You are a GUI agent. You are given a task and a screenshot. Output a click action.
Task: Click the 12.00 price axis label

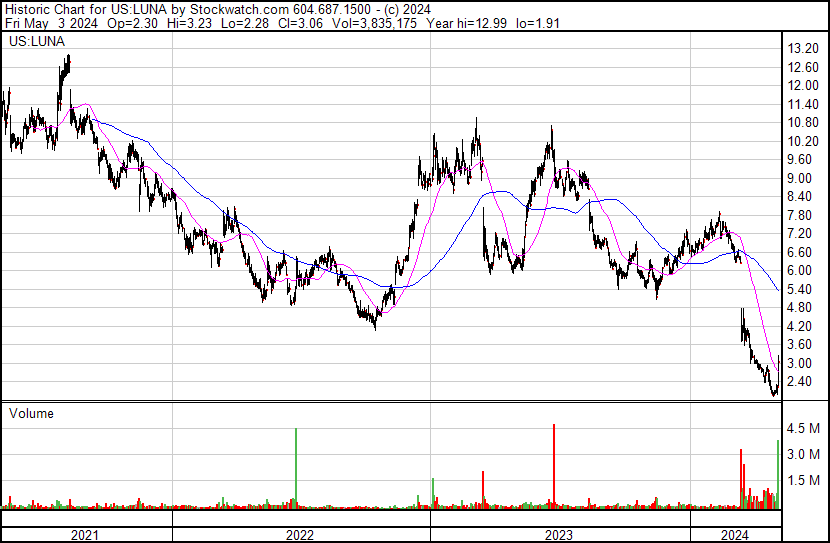point(803,86)
